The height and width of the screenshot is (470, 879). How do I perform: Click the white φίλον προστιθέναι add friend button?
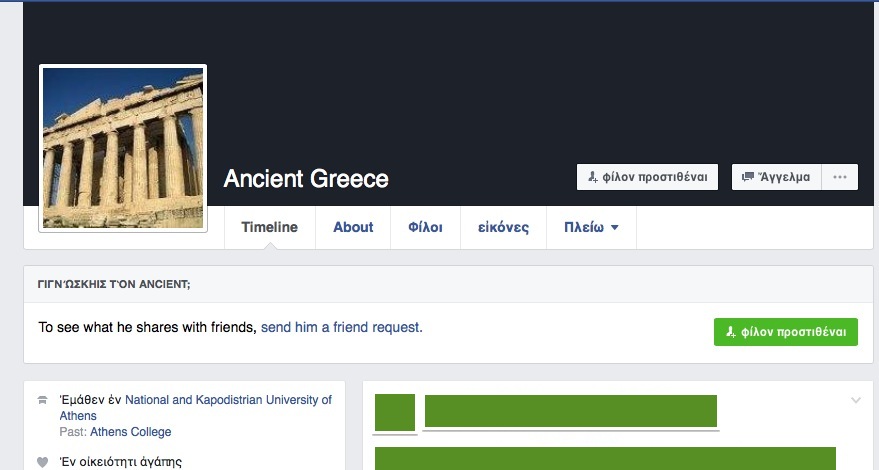click(x=647, y=177)
